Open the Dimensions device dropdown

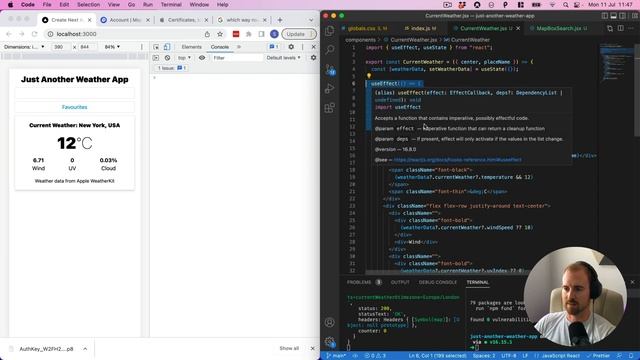point(24,47)
